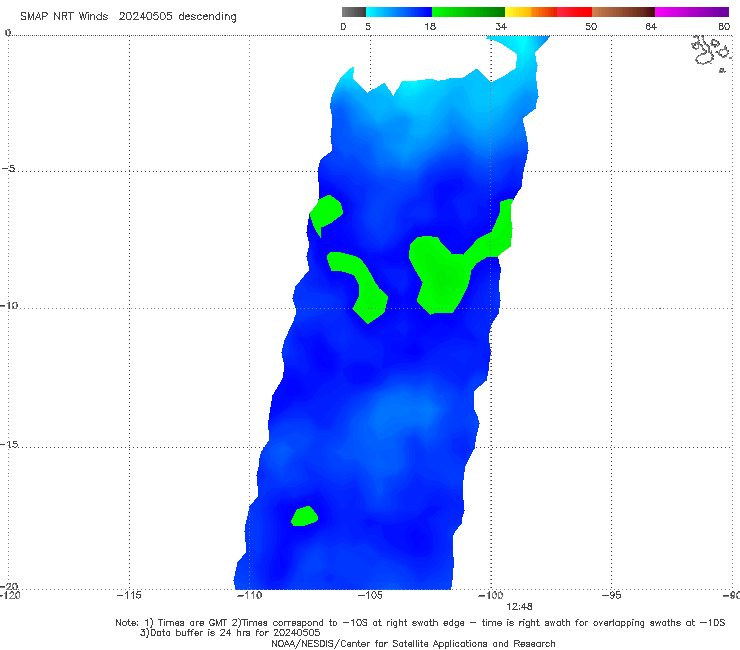This screenshot has height=650, width=740.
Task: Click the longitude axis label '-115'
Action: click(x=129, y=595)
